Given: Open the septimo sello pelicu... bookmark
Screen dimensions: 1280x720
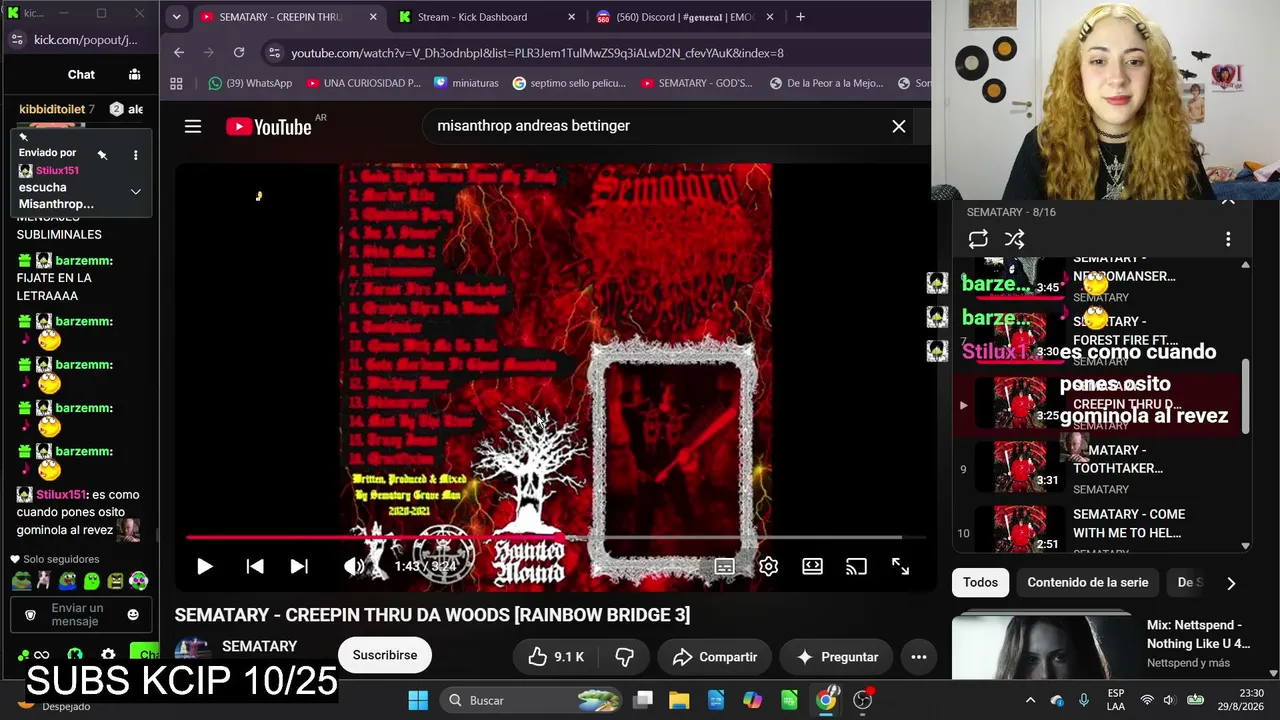Looking at the screenshot, I should 570,84.
